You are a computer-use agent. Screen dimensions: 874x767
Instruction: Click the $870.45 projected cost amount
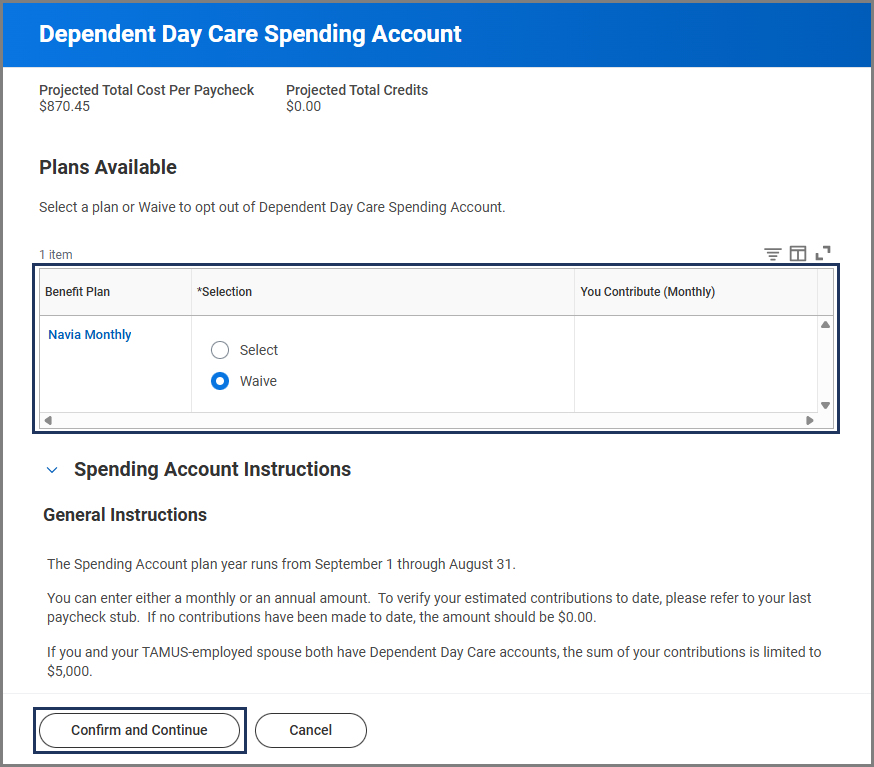[x=65, y=106]
